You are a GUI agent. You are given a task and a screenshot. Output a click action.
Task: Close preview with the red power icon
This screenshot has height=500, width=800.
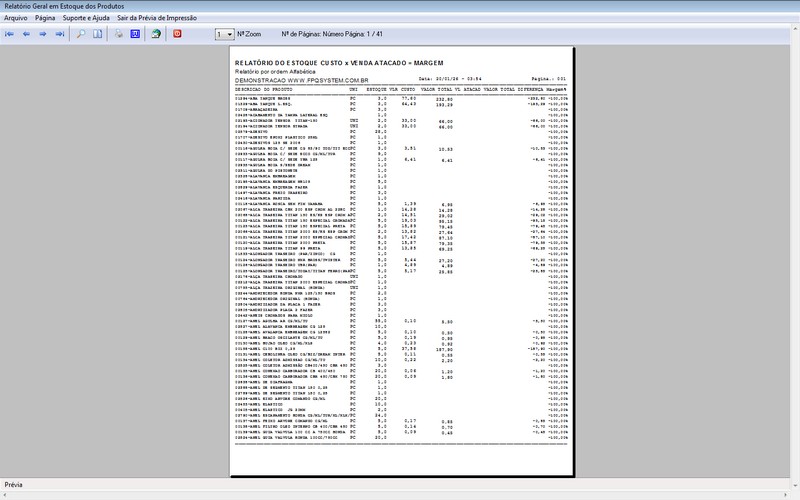[177, 34]
